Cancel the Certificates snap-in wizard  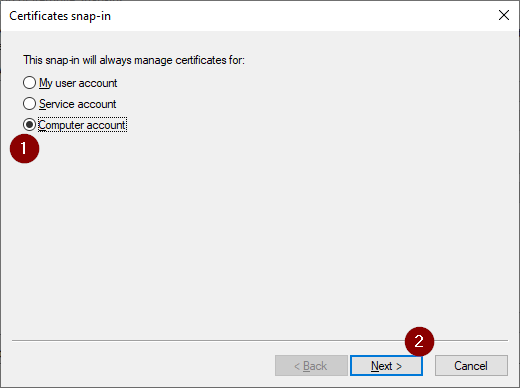click(471, 366)
